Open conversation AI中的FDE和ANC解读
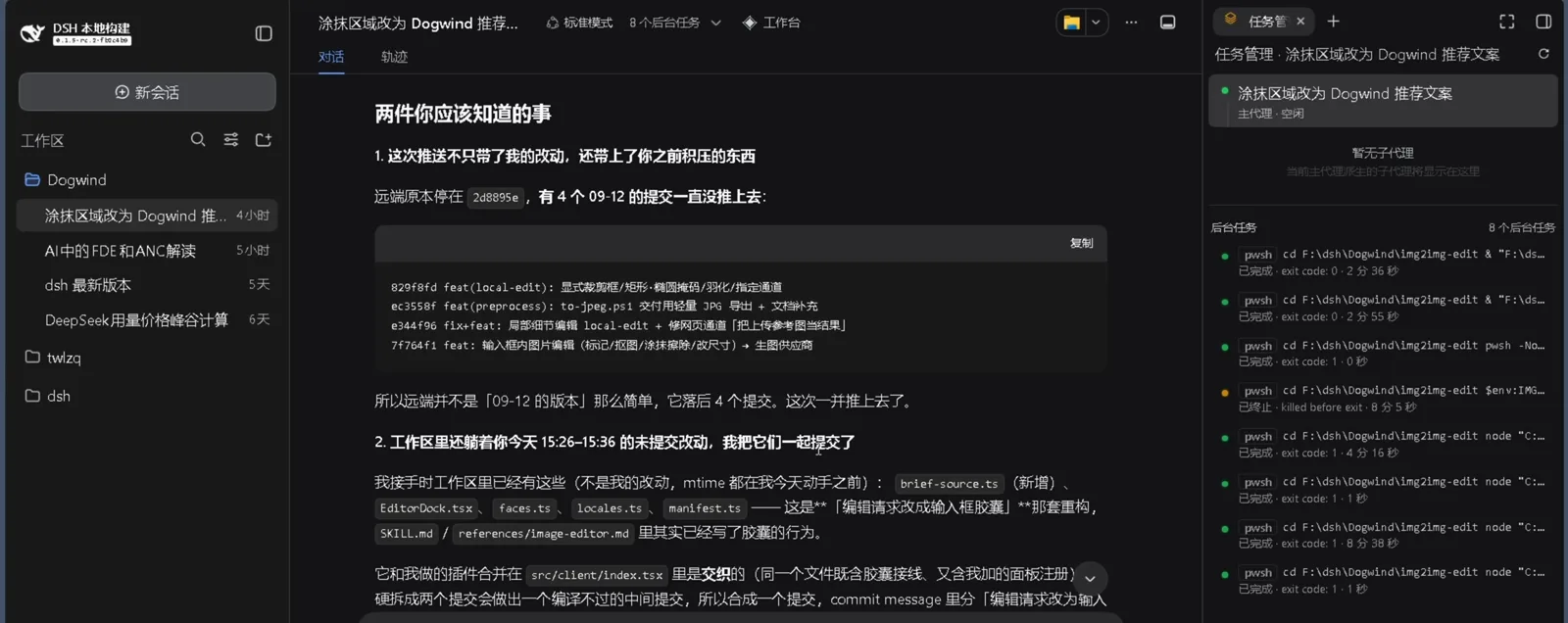The width and height of the screenshot is (1568, 623). [147, 251]
